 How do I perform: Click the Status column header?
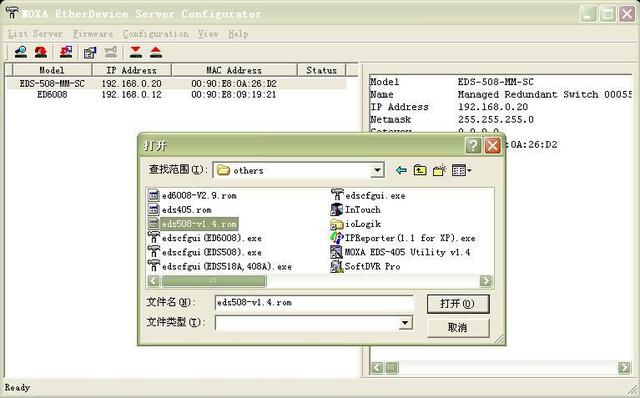pos(322,70)
